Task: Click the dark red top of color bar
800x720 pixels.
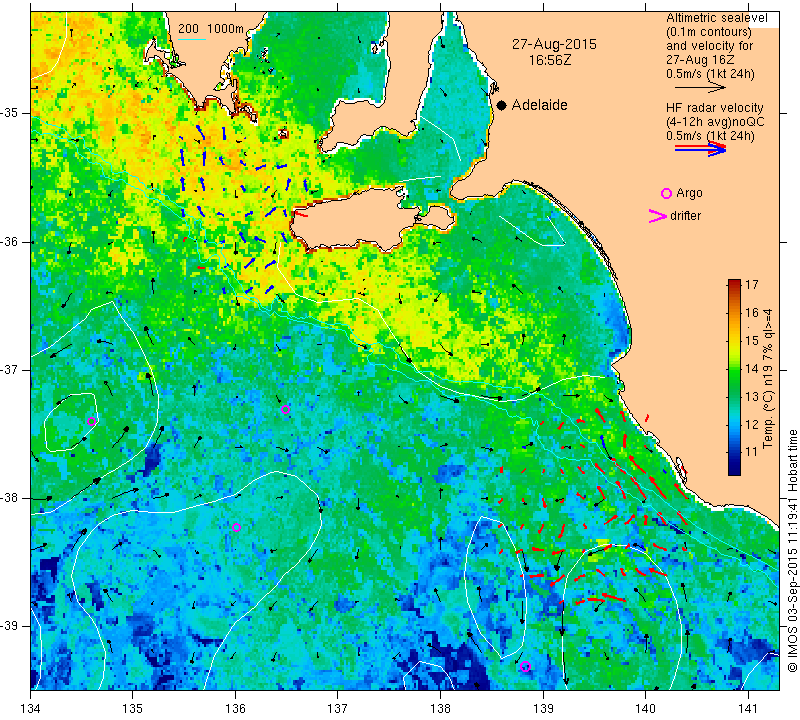Action: point(734,282)
